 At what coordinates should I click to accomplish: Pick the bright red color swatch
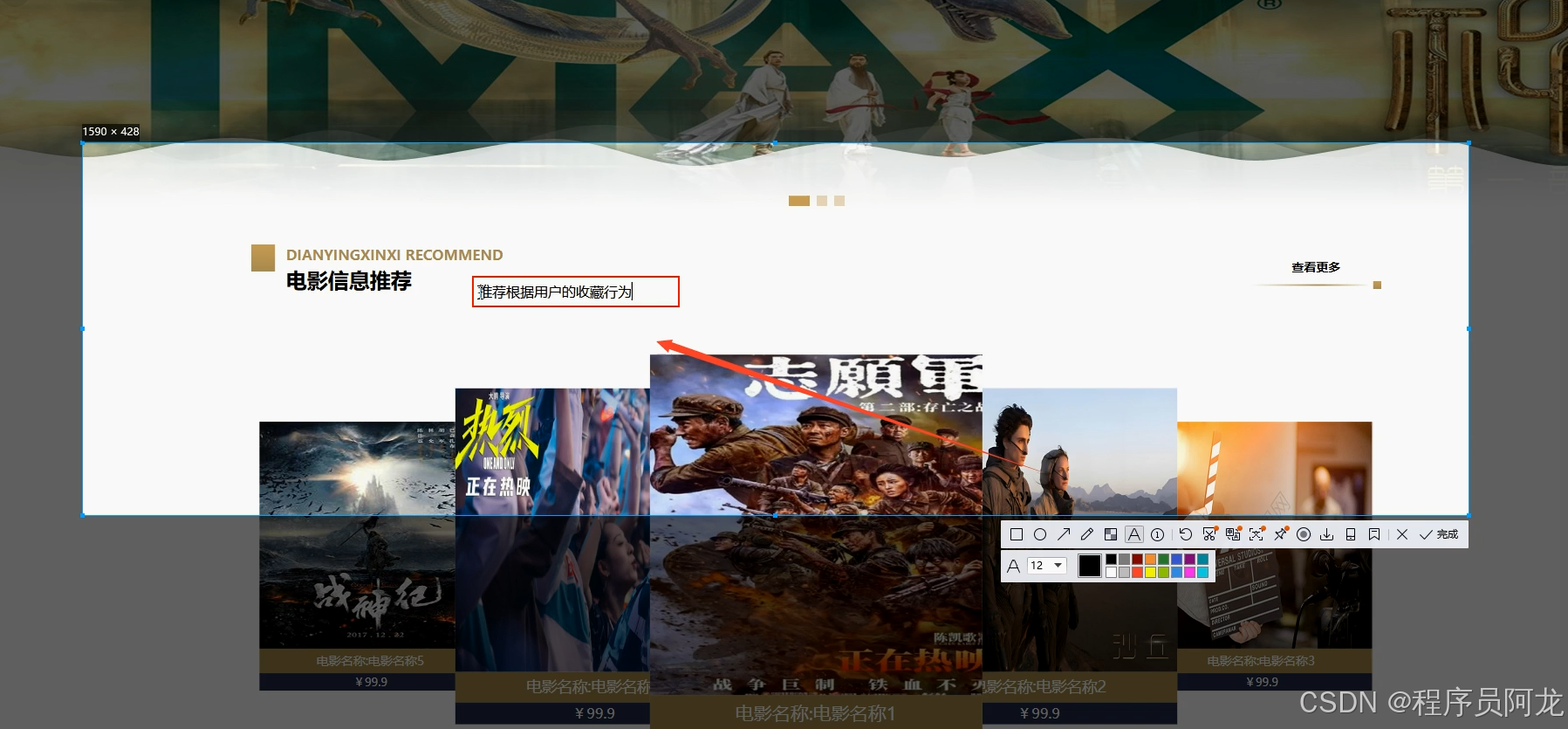[1137, 573]
